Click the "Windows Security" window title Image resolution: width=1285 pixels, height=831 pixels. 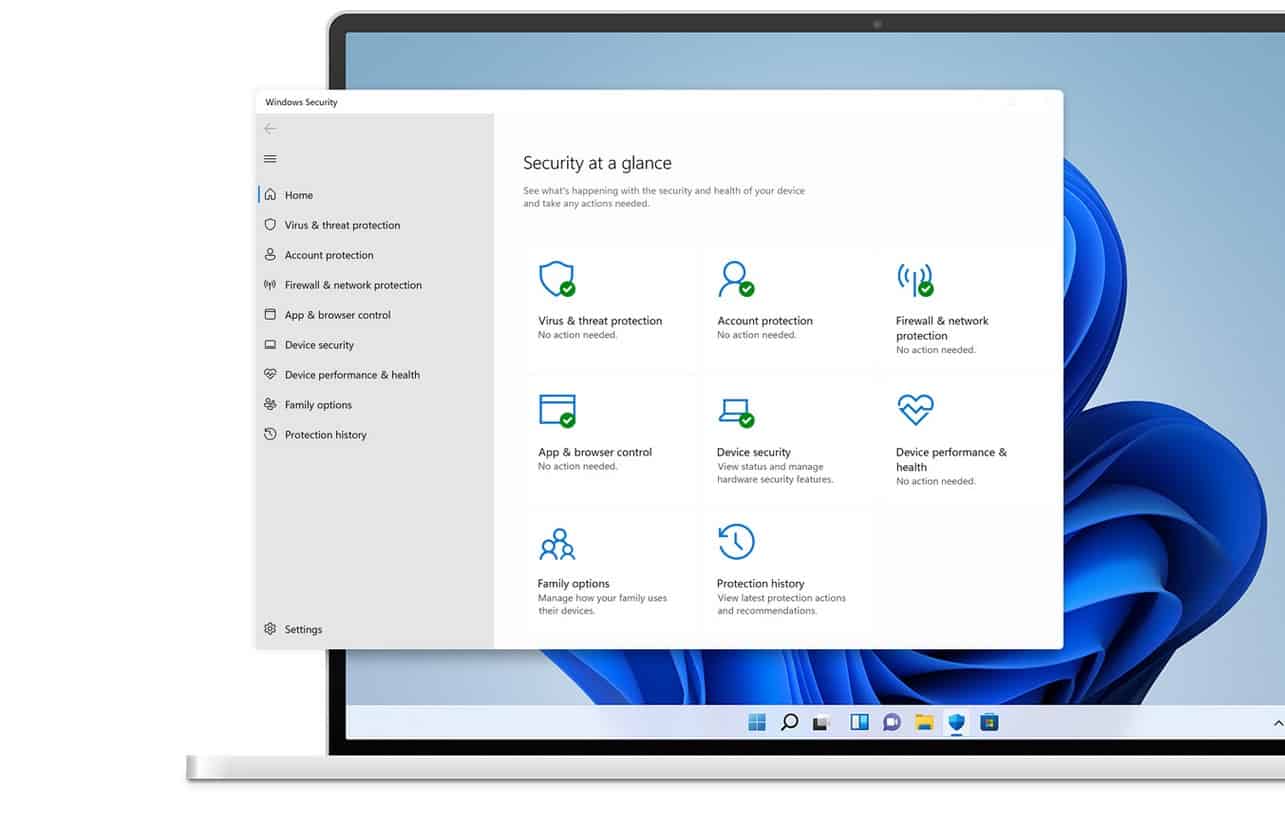click(x=301, y=102)
